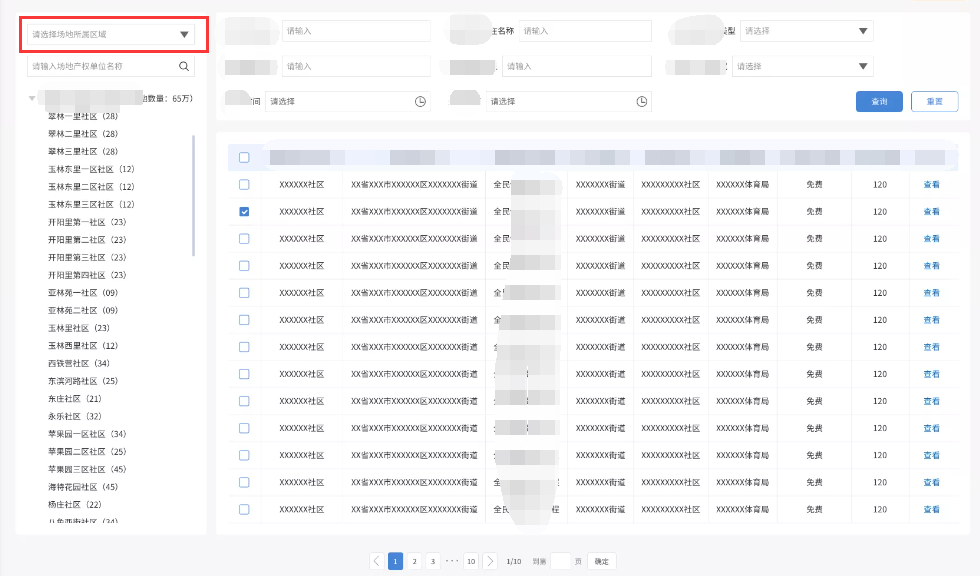The width and height of the screenshot is (980, 576).
Task: Collapse the root tree node triangle
Action: point(32,99)
